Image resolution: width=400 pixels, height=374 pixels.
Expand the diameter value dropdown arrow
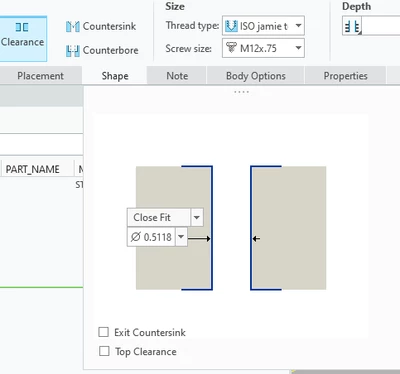[181, 237]
